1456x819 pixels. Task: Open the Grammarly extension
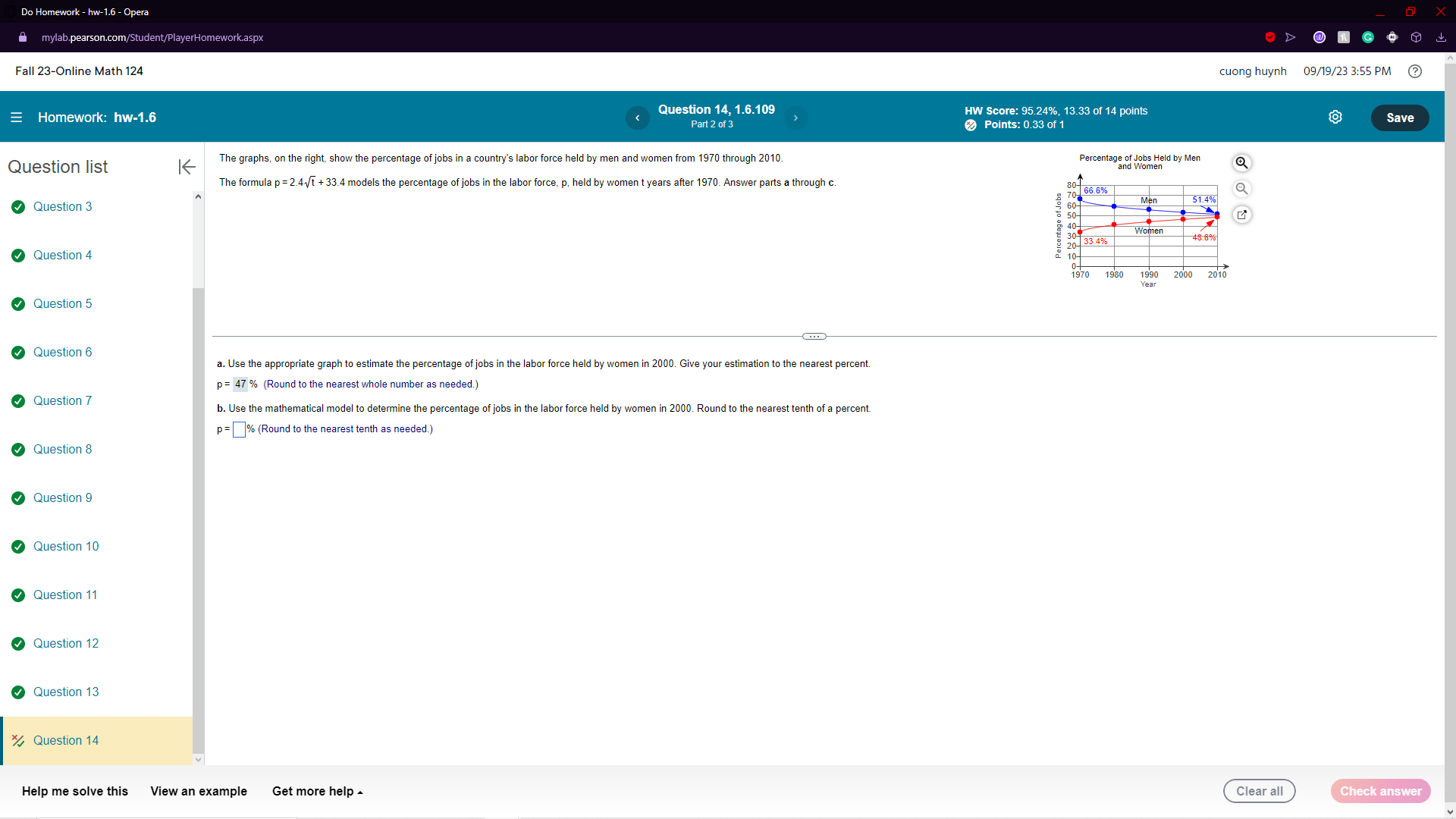(x=1368, y=37)
